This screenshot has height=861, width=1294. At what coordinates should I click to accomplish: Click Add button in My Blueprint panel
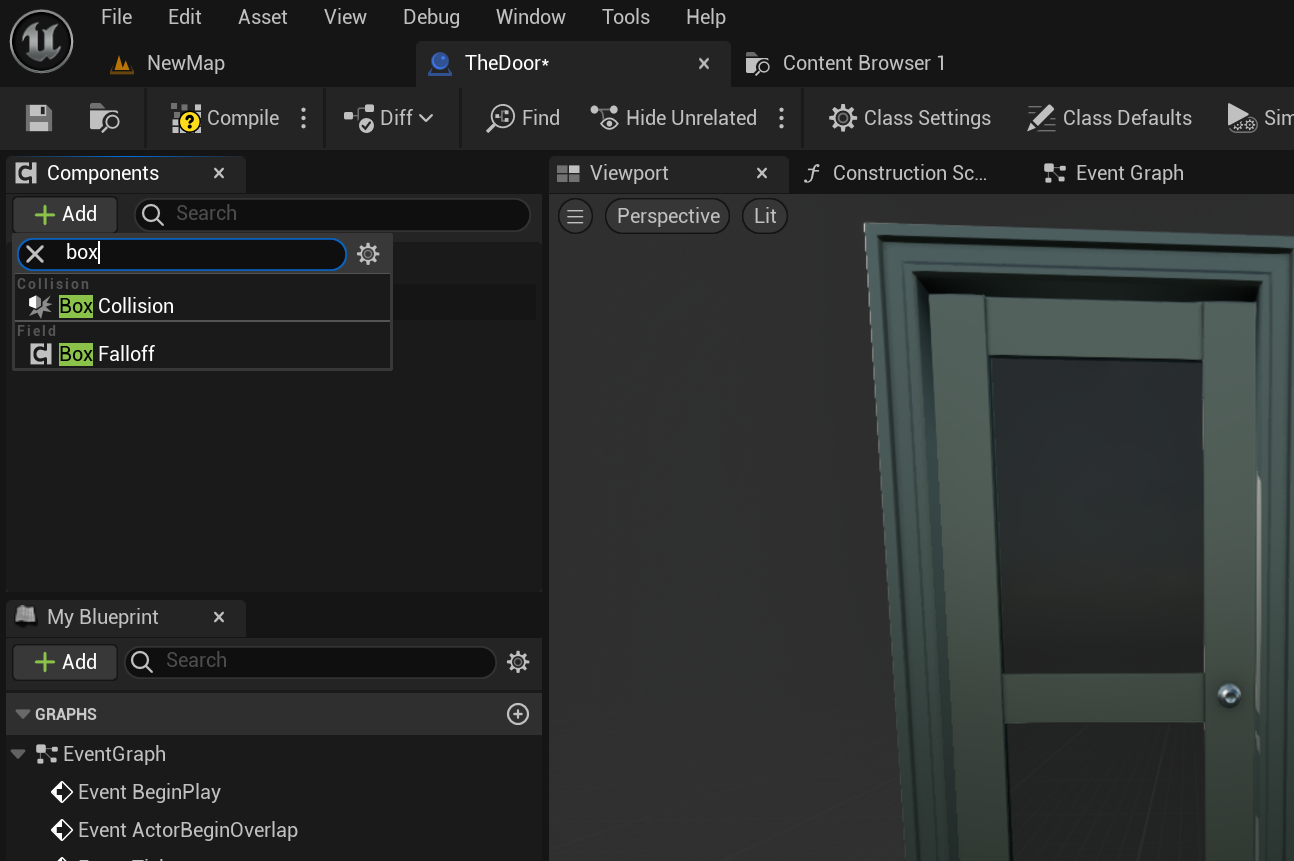(65, 662)
